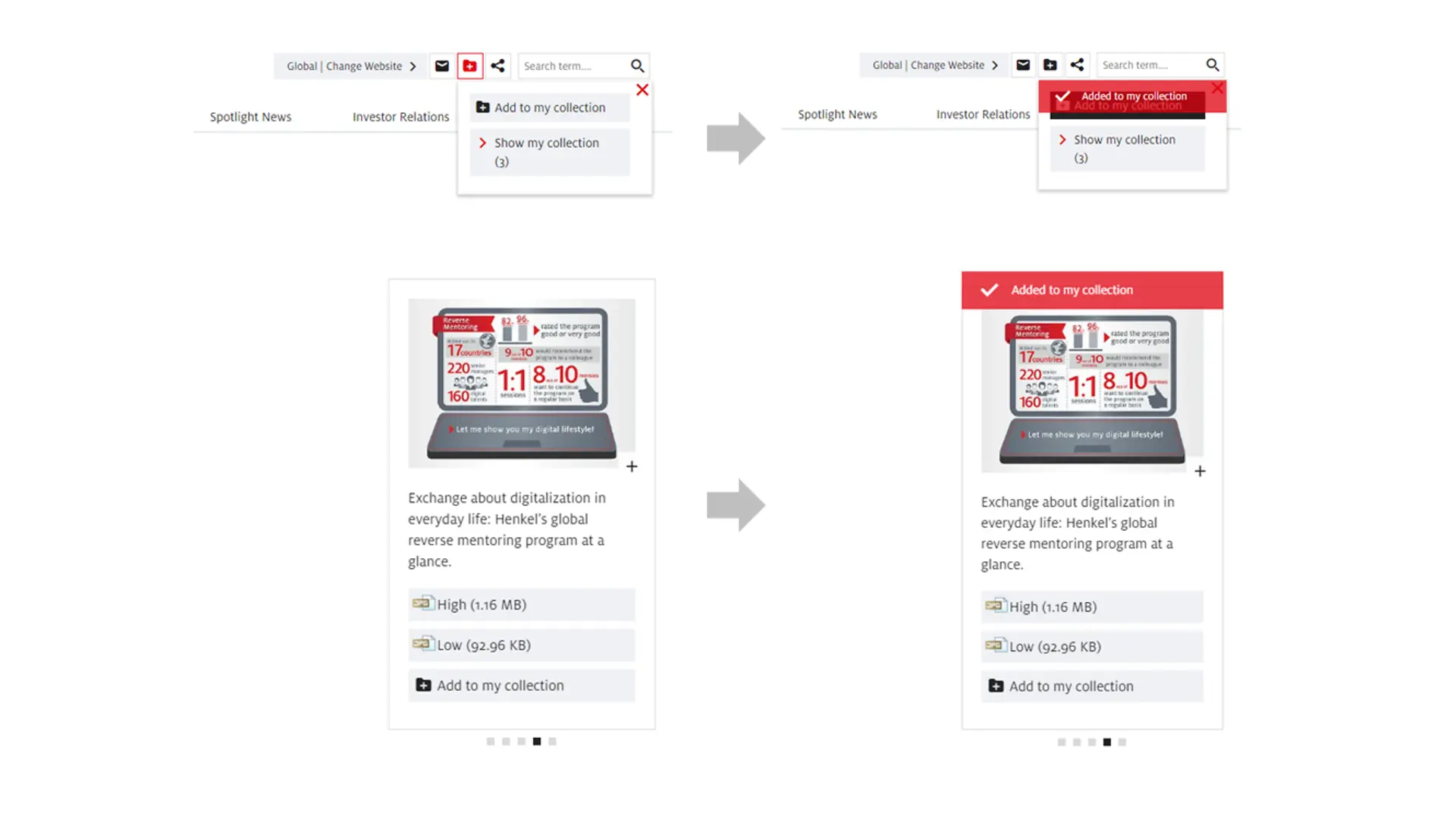
Task: Expand Show my collection (3) in left dropdown
Action: tap(547, 151)
